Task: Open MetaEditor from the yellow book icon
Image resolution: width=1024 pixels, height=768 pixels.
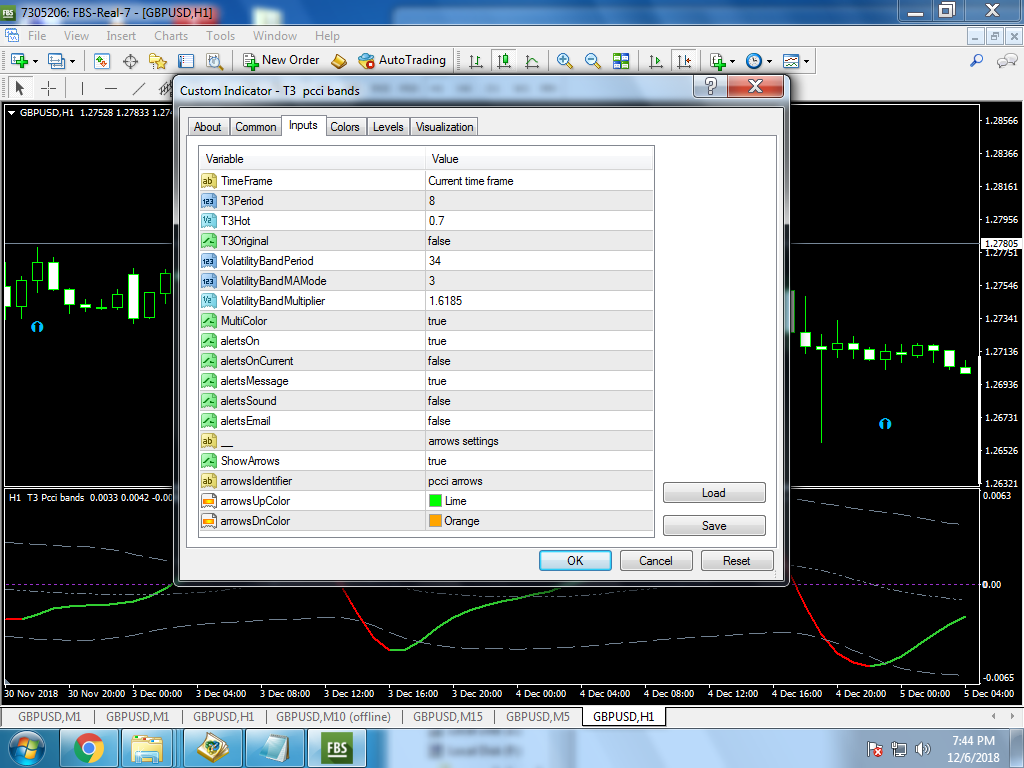Action: tap(339, 61)
